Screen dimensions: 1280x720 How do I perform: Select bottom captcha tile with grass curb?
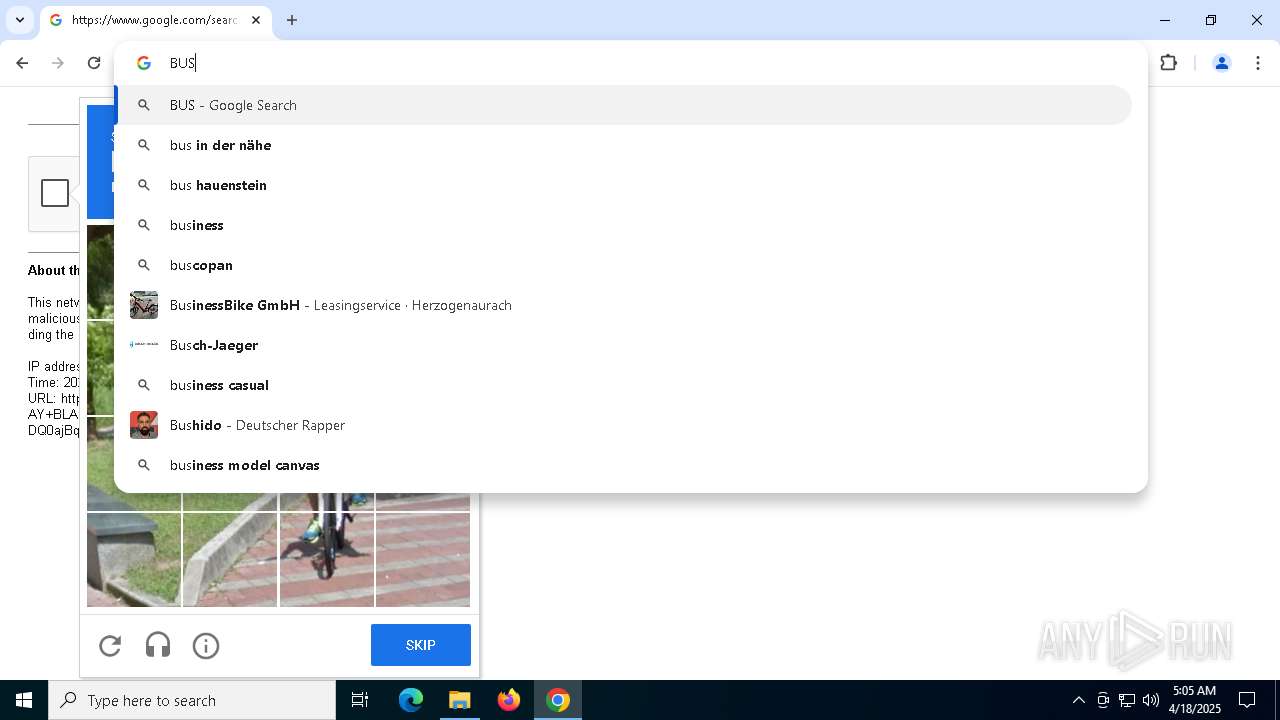[230, 560]
